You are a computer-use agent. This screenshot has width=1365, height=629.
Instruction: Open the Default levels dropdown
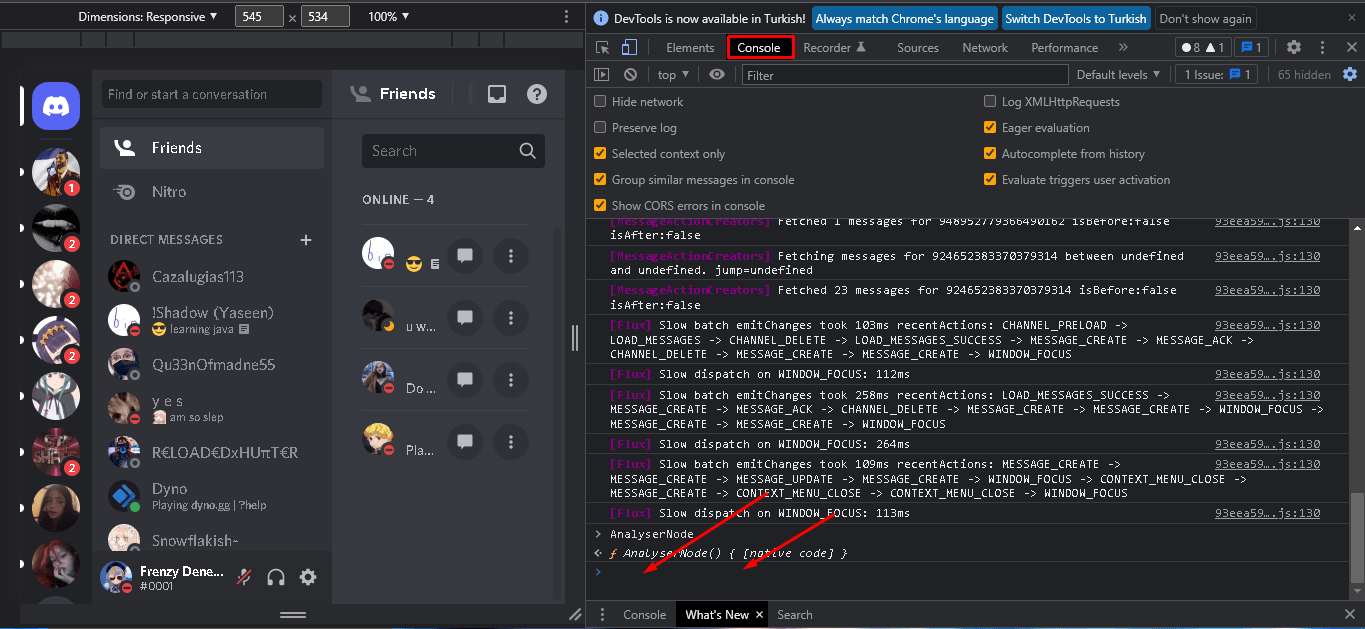[x=1118, y=75]
